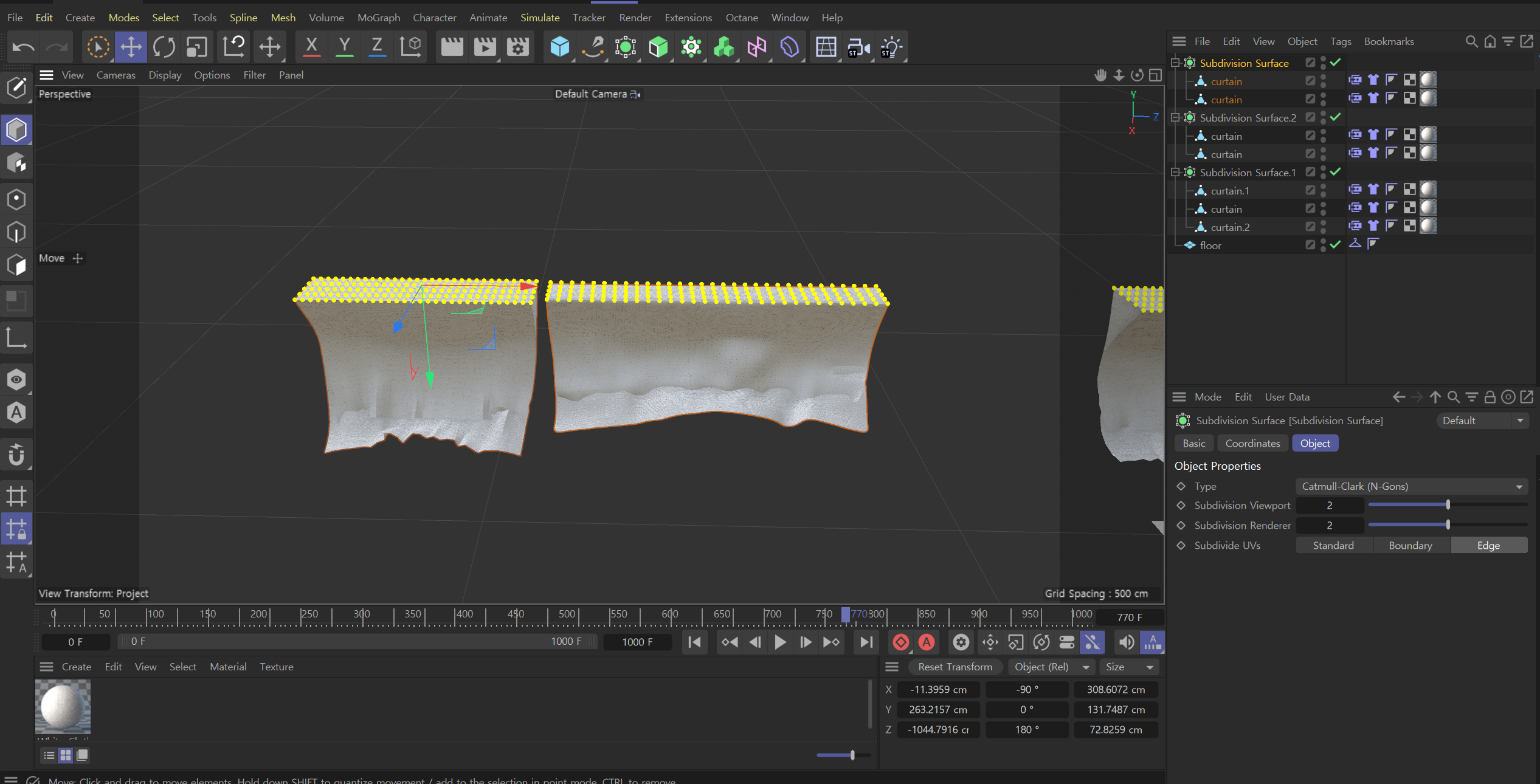Click the Record Active Objects button
The image size is (1540, 784).
[x=901, y=642]
